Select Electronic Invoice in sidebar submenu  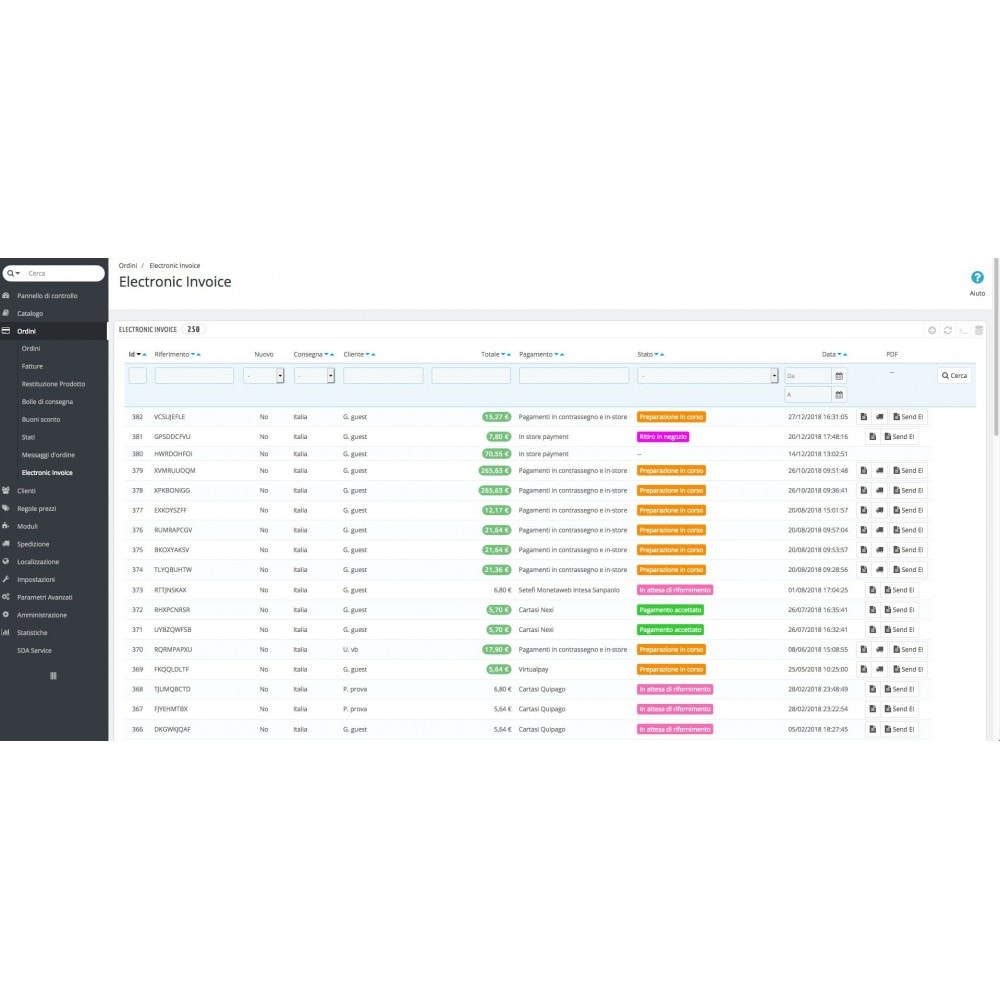pos(47,473)
